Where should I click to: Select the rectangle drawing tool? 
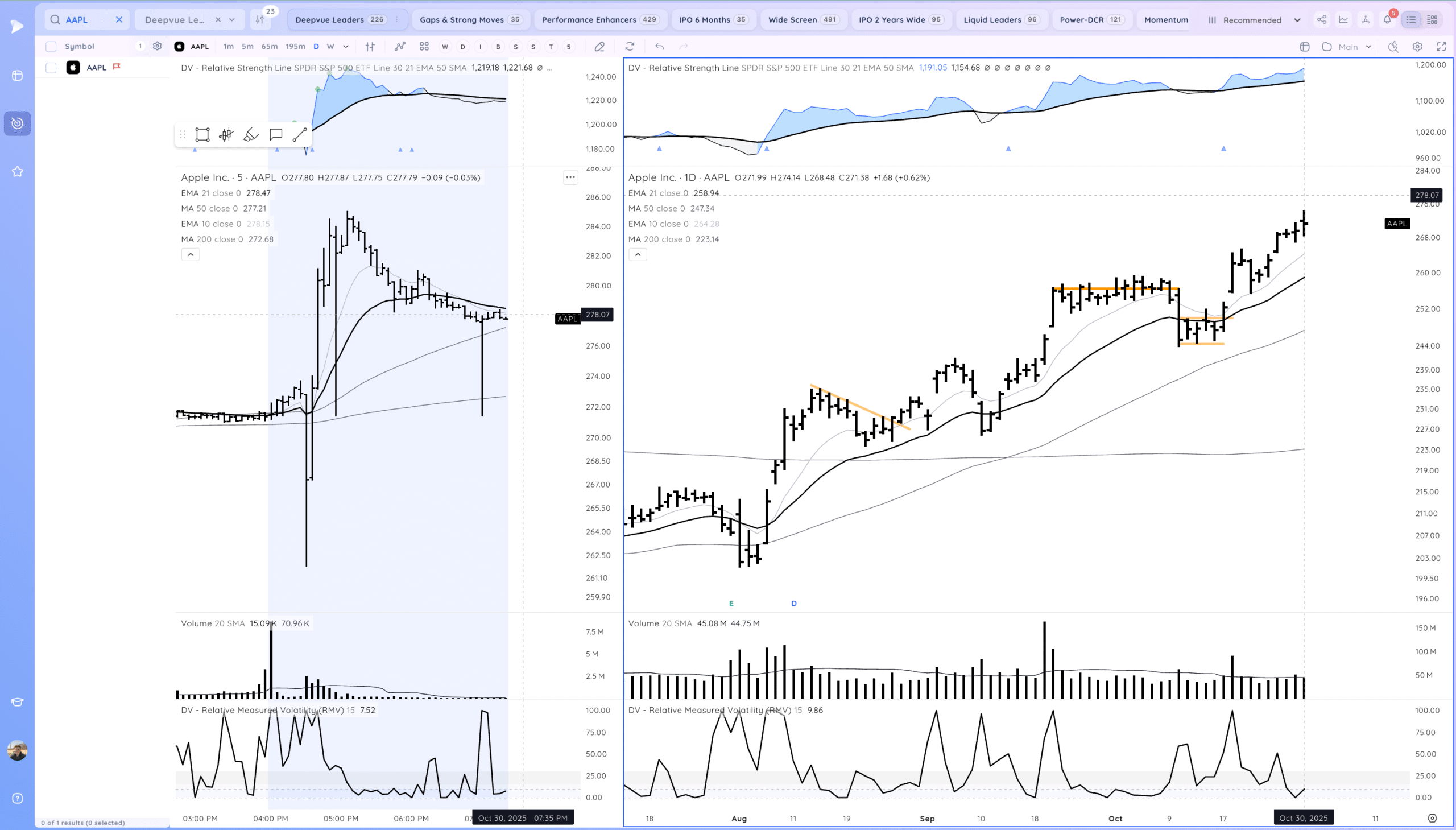[202, 134]
